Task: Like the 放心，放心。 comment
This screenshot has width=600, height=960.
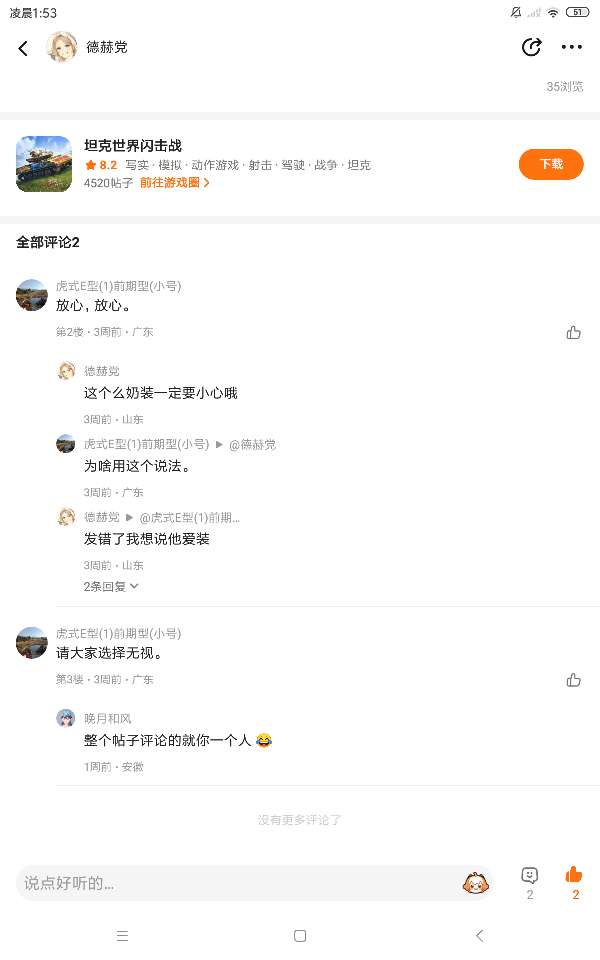Action: [x=573, y=332]
